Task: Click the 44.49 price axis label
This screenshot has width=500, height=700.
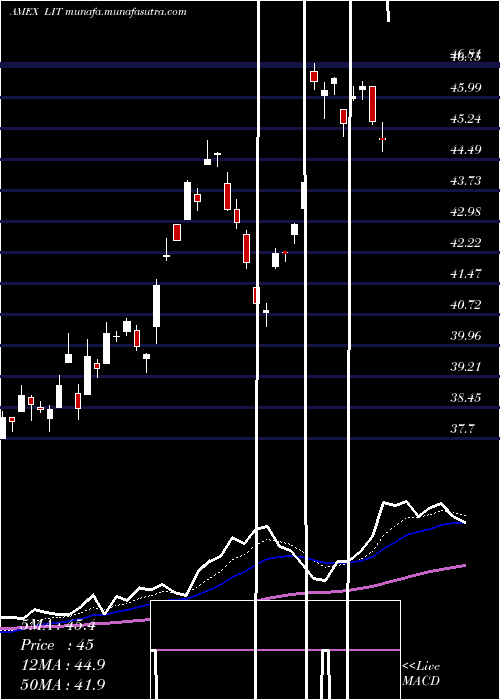Action: 466,150
